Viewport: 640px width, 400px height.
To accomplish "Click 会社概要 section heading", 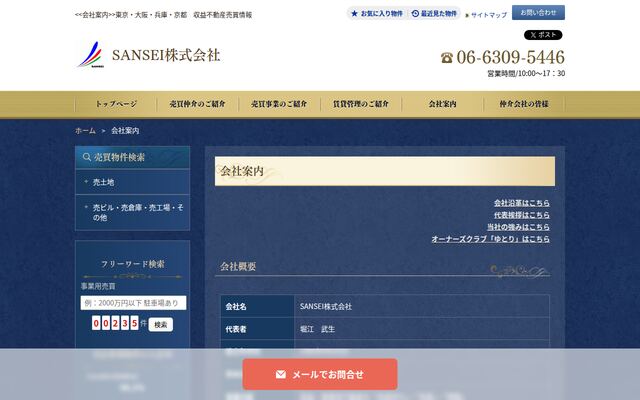I will [x=238, y=267].
